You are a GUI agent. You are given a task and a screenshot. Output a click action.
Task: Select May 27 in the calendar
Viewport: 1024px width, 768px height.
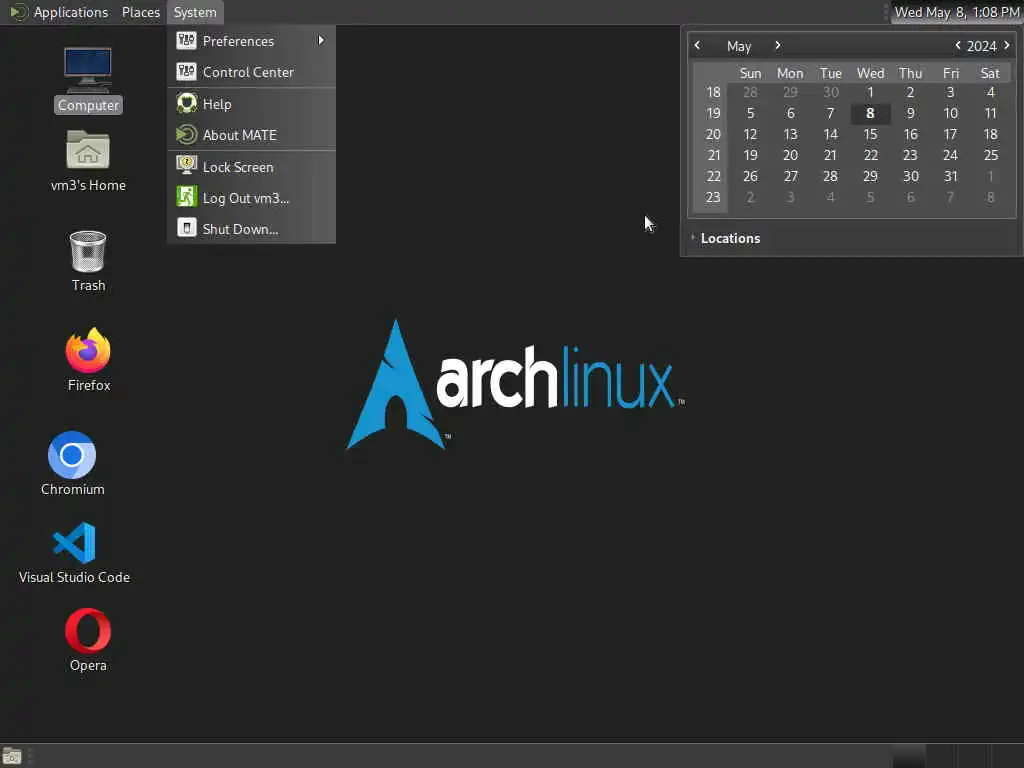[x=790, y=176]
